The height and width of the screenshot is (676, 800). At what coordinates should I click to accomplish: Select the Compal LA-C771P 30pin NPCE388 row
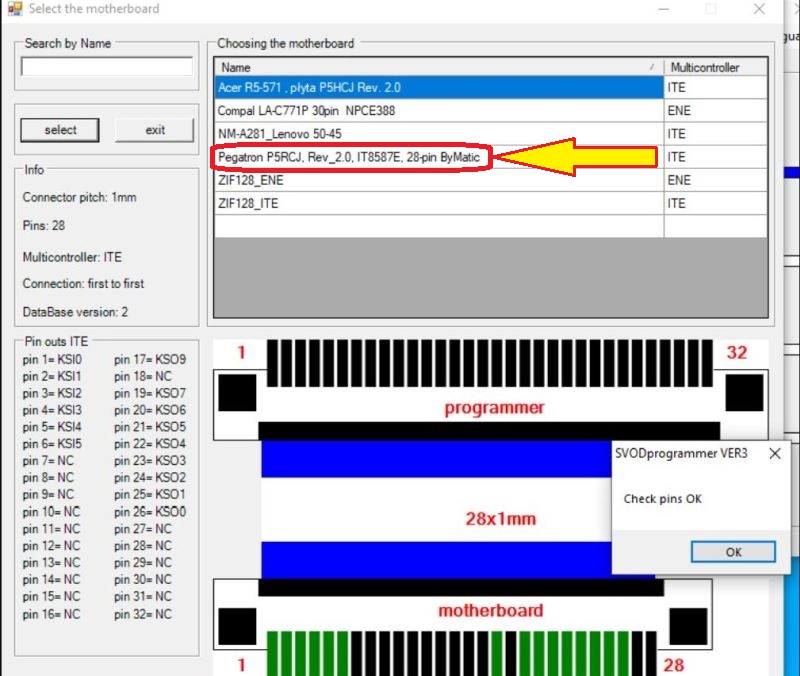(439, 111)
